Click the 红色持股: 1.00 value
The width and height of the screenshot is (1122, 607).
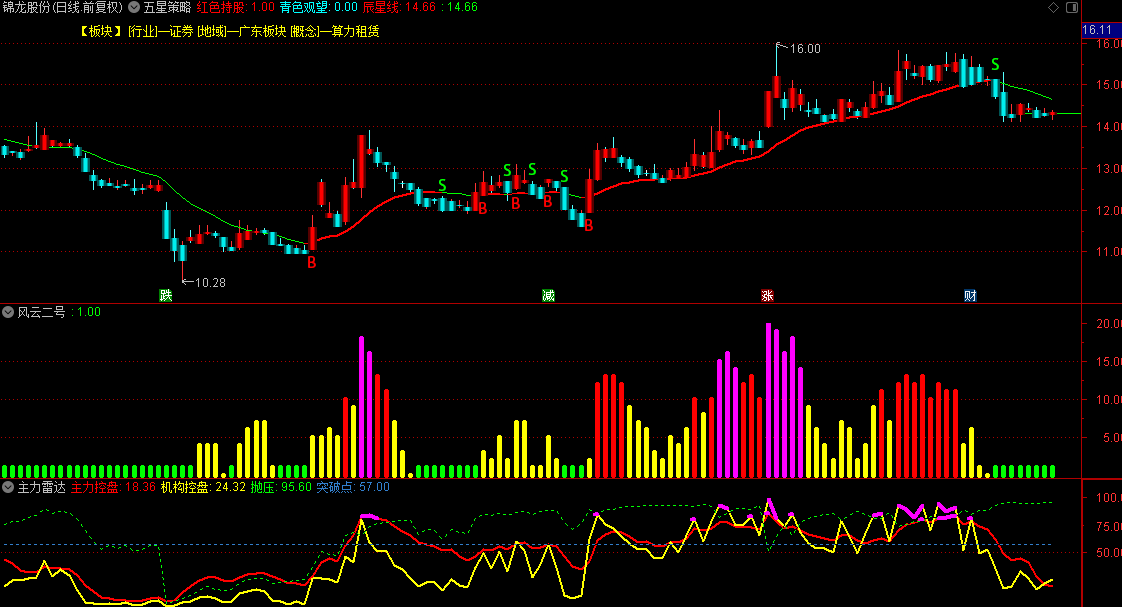tap(235, 7)
